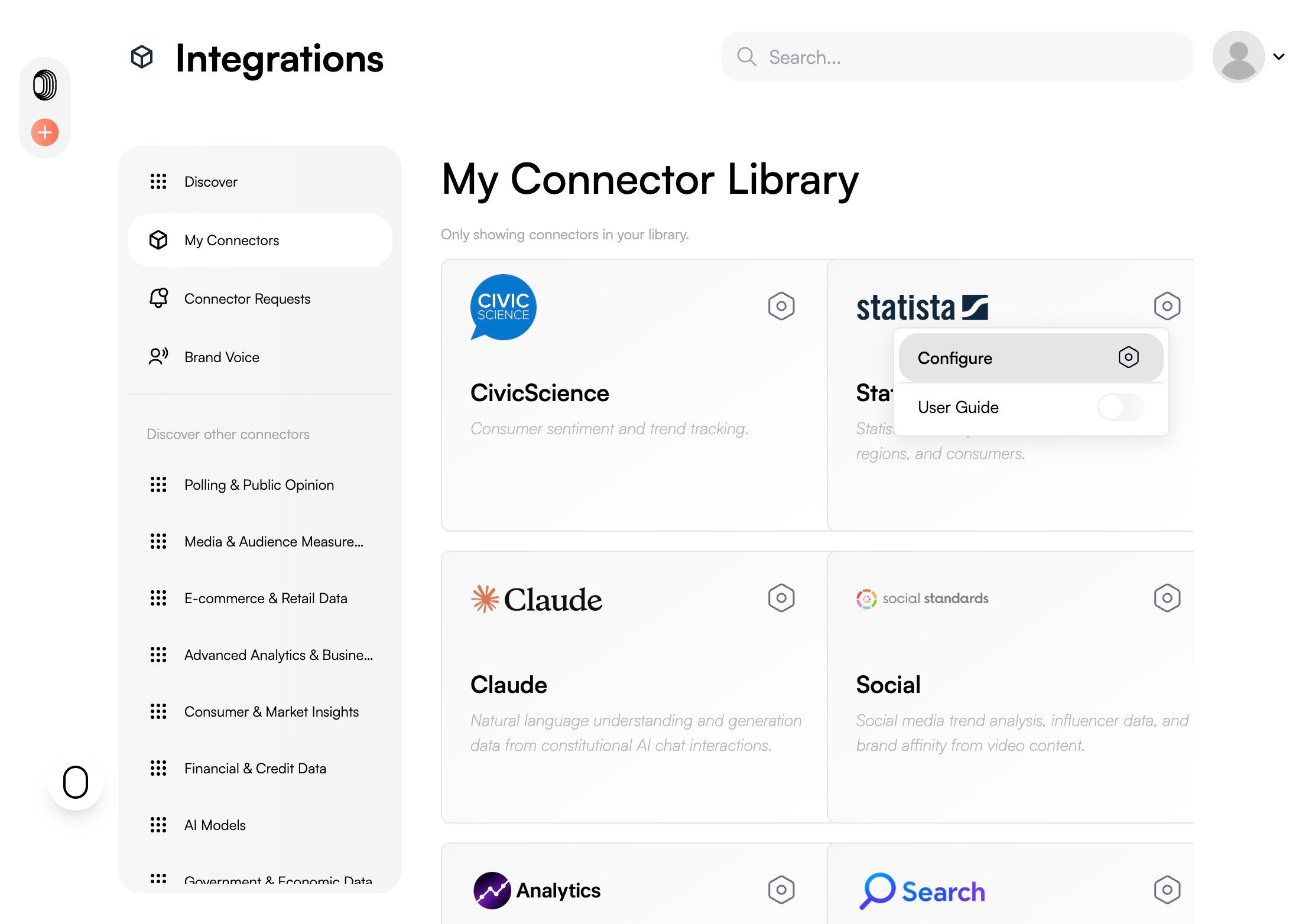Click the user profile avatar
This screenshot has width=1312, height=924.
coord(1238,57)
